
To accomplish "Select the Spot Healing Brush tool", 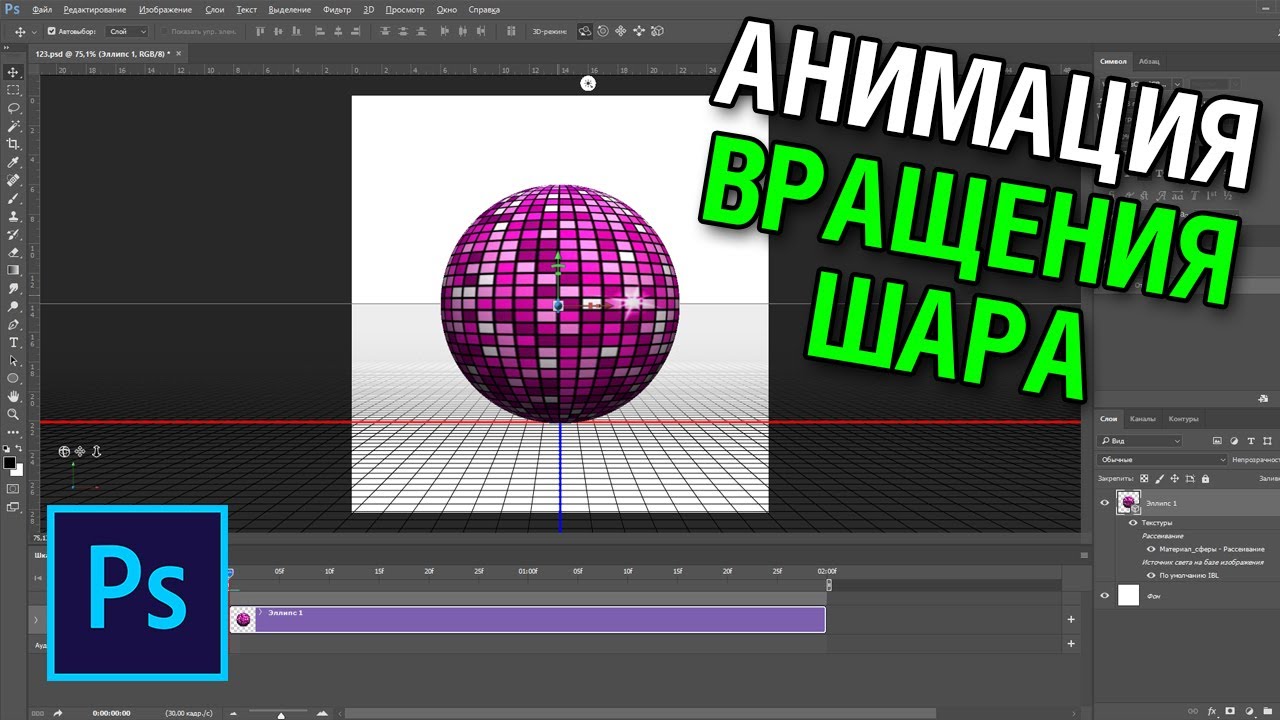I will pyautogui.click(x=14, y=180).
